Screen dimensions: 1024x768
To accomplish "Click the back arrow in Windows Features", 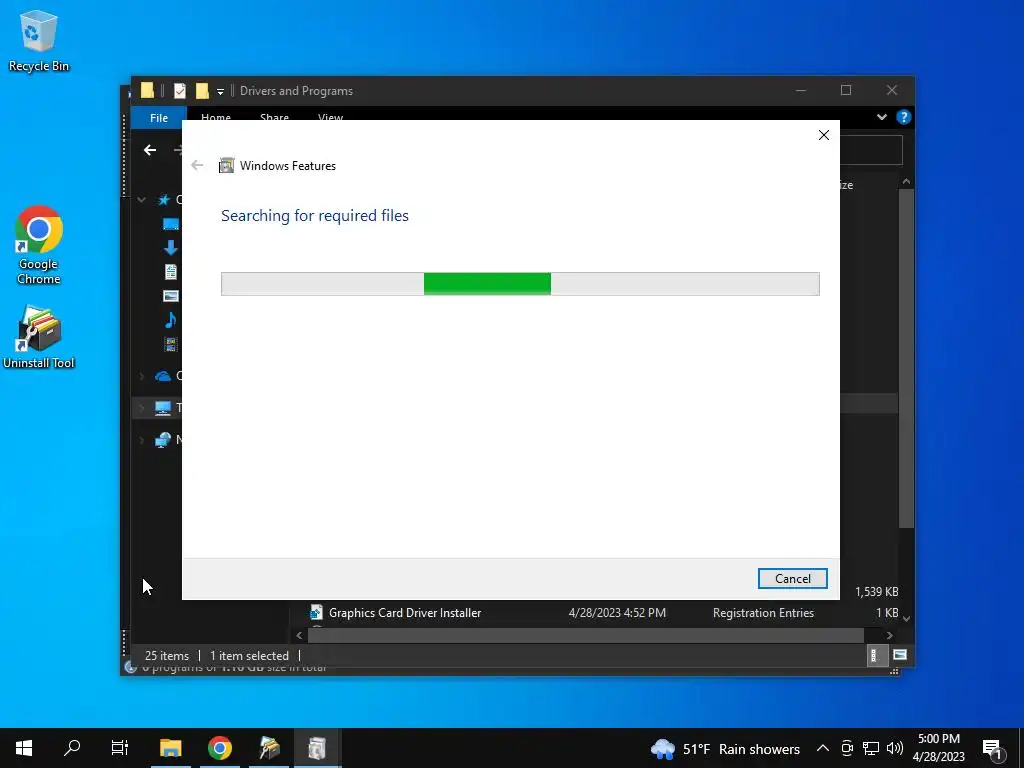I will [x=197, y=165].
